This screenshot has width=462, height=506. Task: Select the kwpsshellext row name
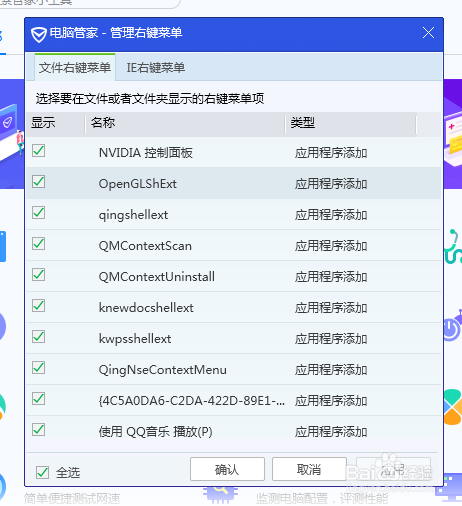[135, 339]
